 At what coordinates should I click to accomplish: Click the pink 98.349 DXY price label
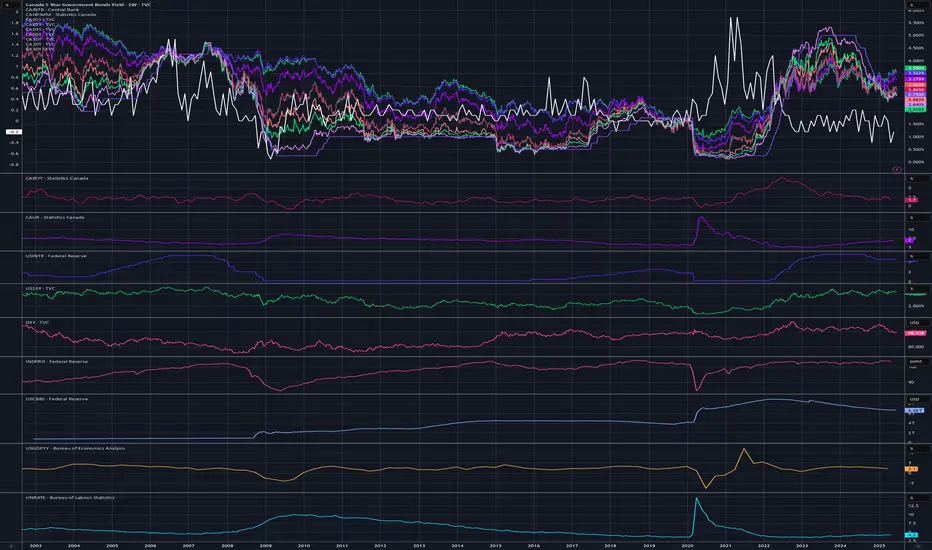915,334
